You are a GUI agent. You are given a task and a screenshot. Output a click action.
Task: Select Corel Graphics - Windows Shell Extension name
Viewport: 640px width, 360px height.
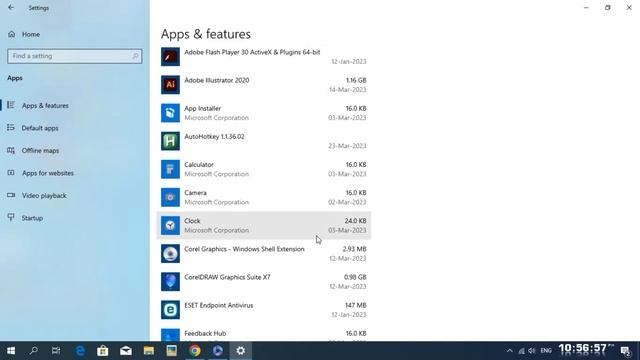[x=244, y=249]
